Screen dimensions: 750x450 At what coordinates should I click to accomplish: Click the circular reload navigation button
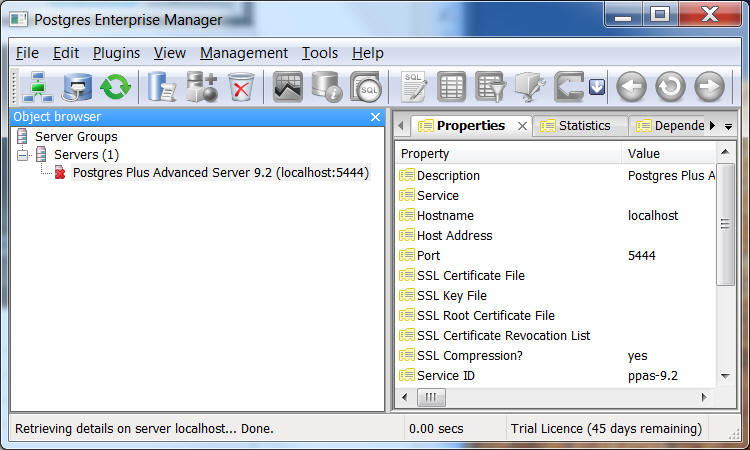click(x=670, y=87)
